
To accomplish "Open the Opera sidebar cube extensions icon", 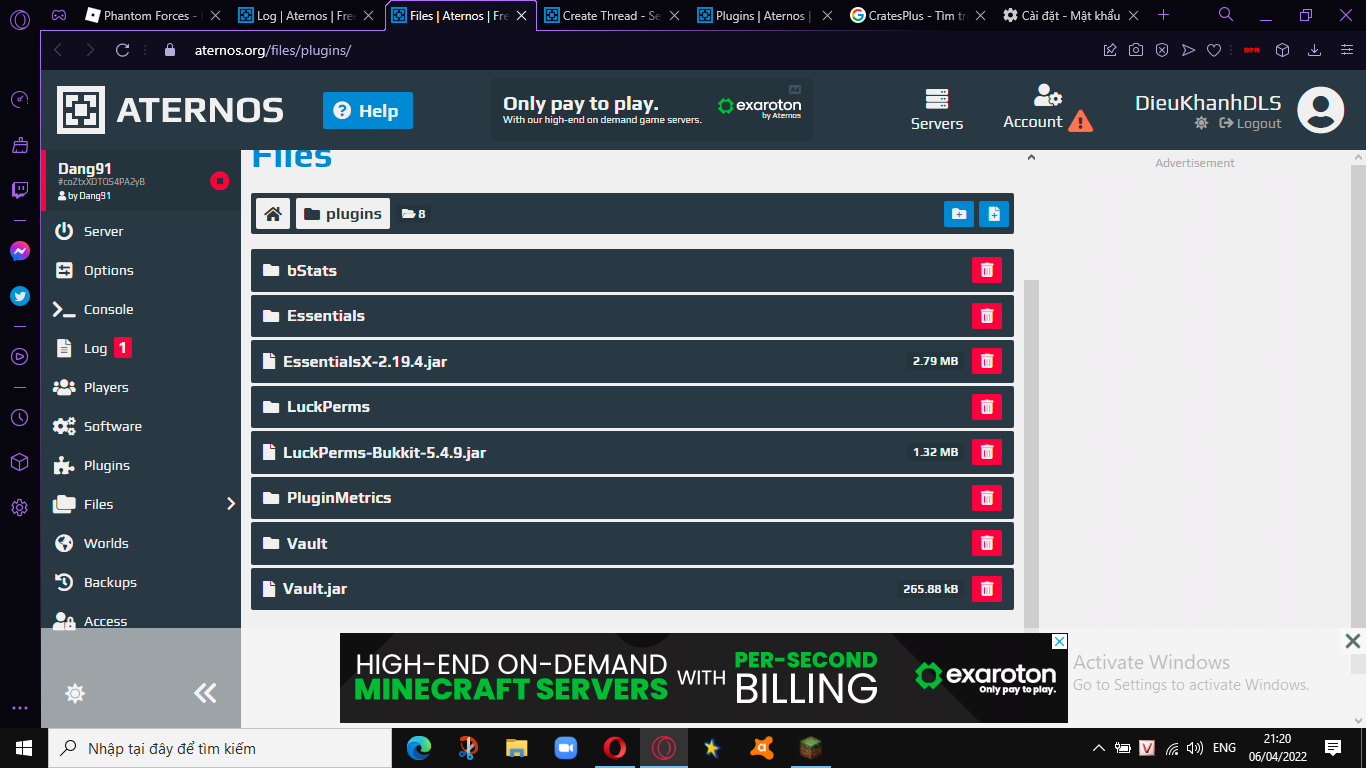I will (20, 462).
